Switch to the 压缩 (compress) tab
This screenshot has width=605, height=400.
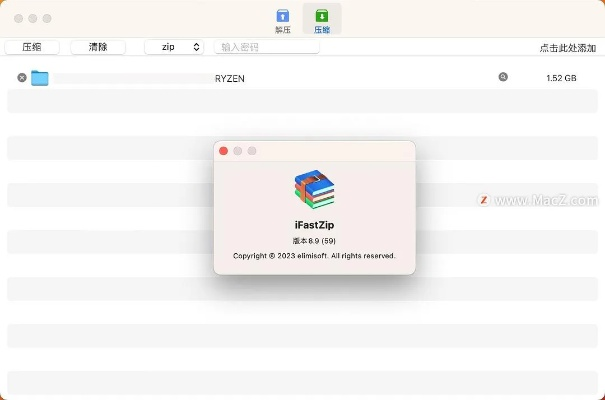pyautogui.click(x=322, y=19)
